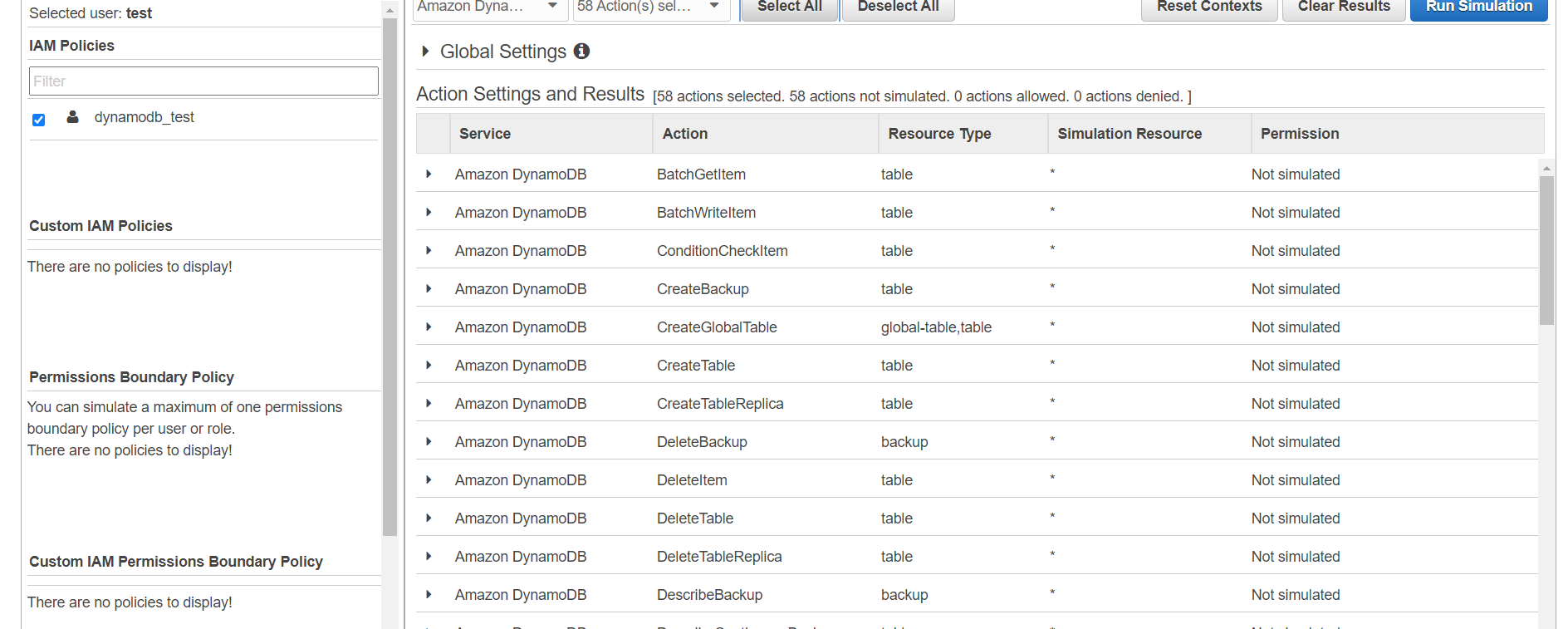Screen dimensions: 1568x629
Task: Click the Selected user test label
Action: pos(91,13)
